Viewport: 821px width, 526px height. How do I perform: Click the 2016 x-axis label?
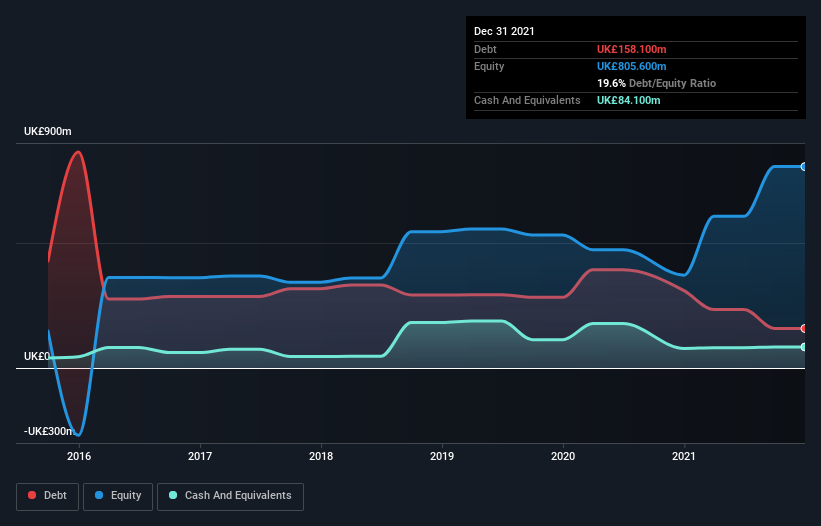click(x=79, y=456)
